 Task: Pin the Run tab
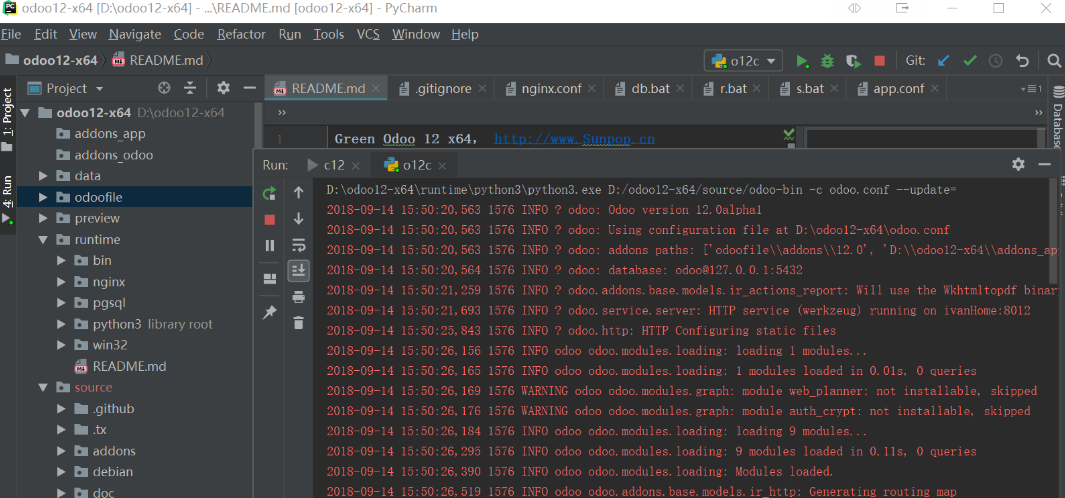coord(270,313)
